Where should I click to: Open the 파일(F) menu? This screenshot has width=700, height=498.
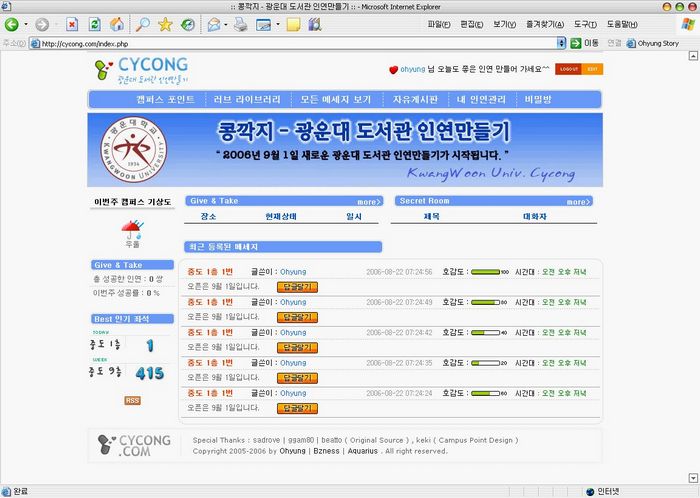(x=438, y=25)
